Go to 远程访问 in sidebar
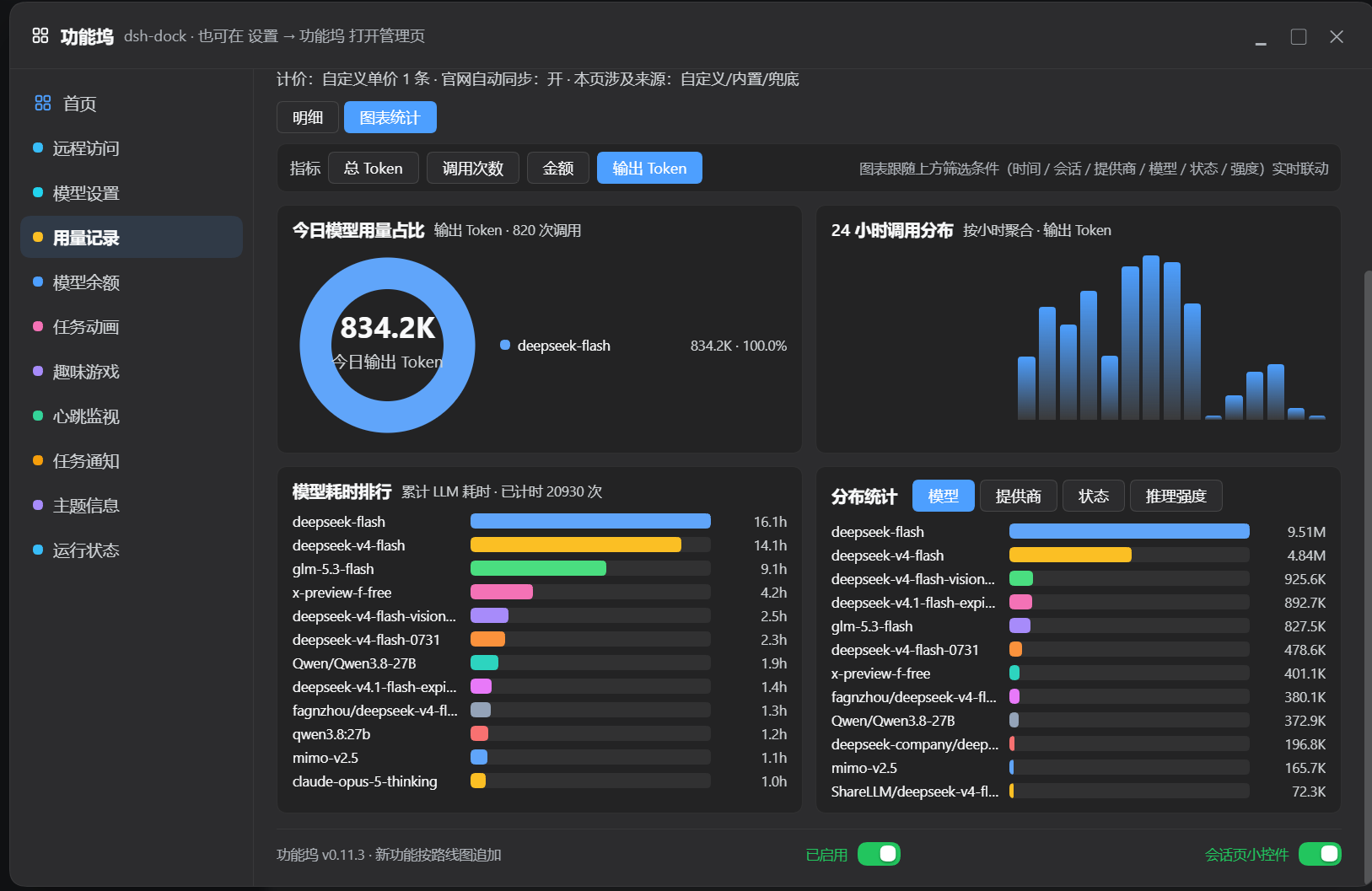 pyautogui.click(x=132, y=148)
